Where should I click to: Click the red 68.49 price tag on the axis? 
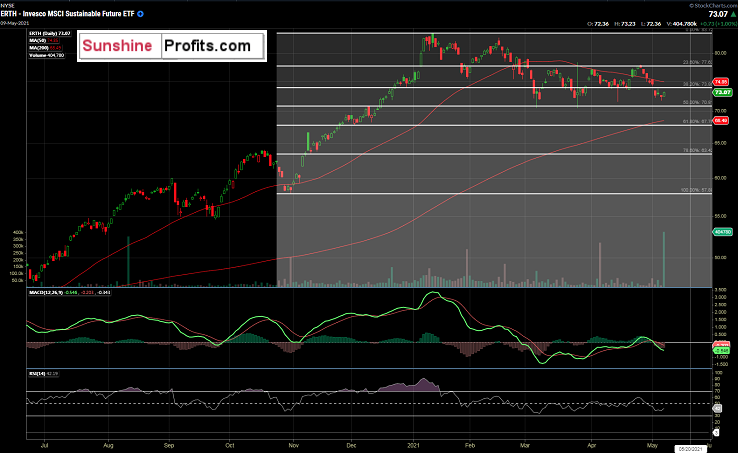coord(721,121)
